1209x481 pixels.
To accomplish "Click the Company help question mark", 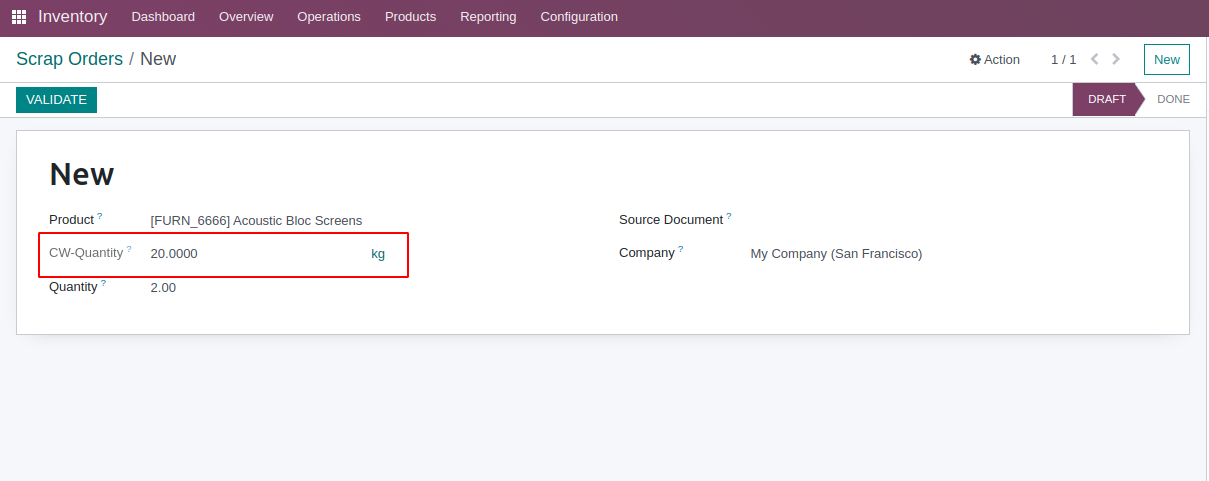I will click(x=681, y=249).
